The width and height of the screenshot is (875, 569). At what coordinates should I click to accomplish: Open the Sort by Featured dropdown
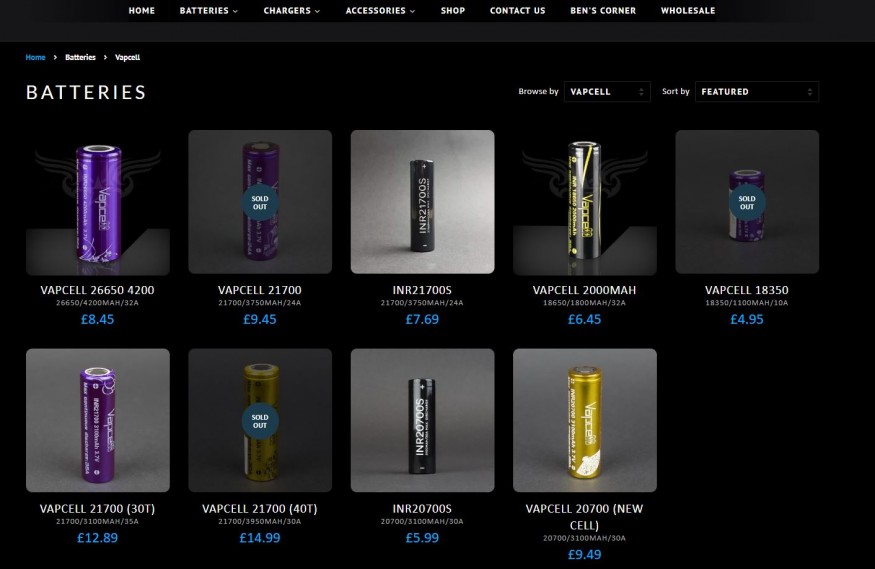(757, 91)
